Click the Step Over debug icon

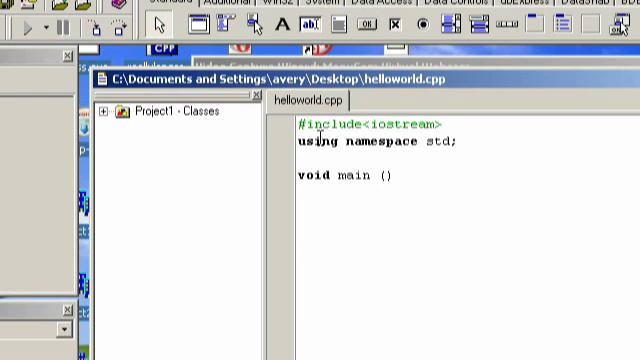pyautogui.click(x=119, y=28)
